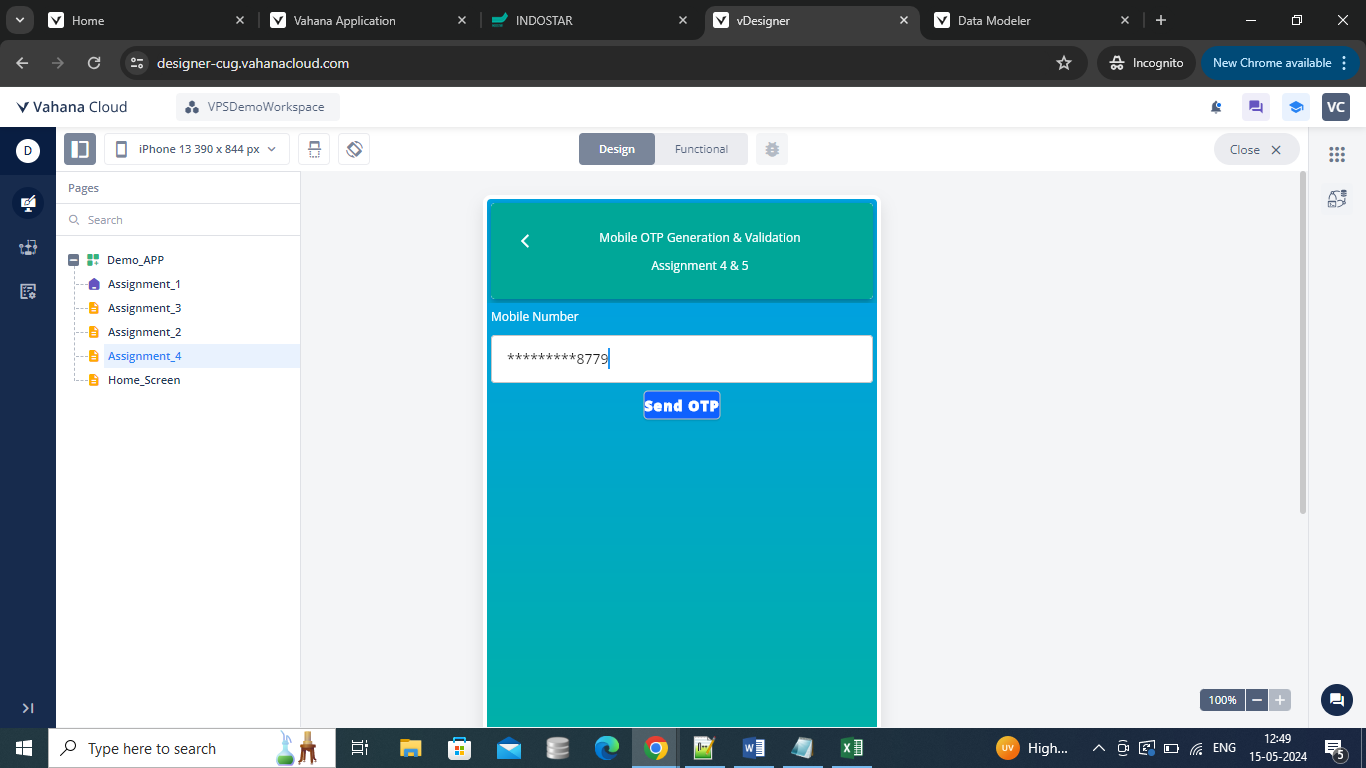Switch to Design mode

617,149
